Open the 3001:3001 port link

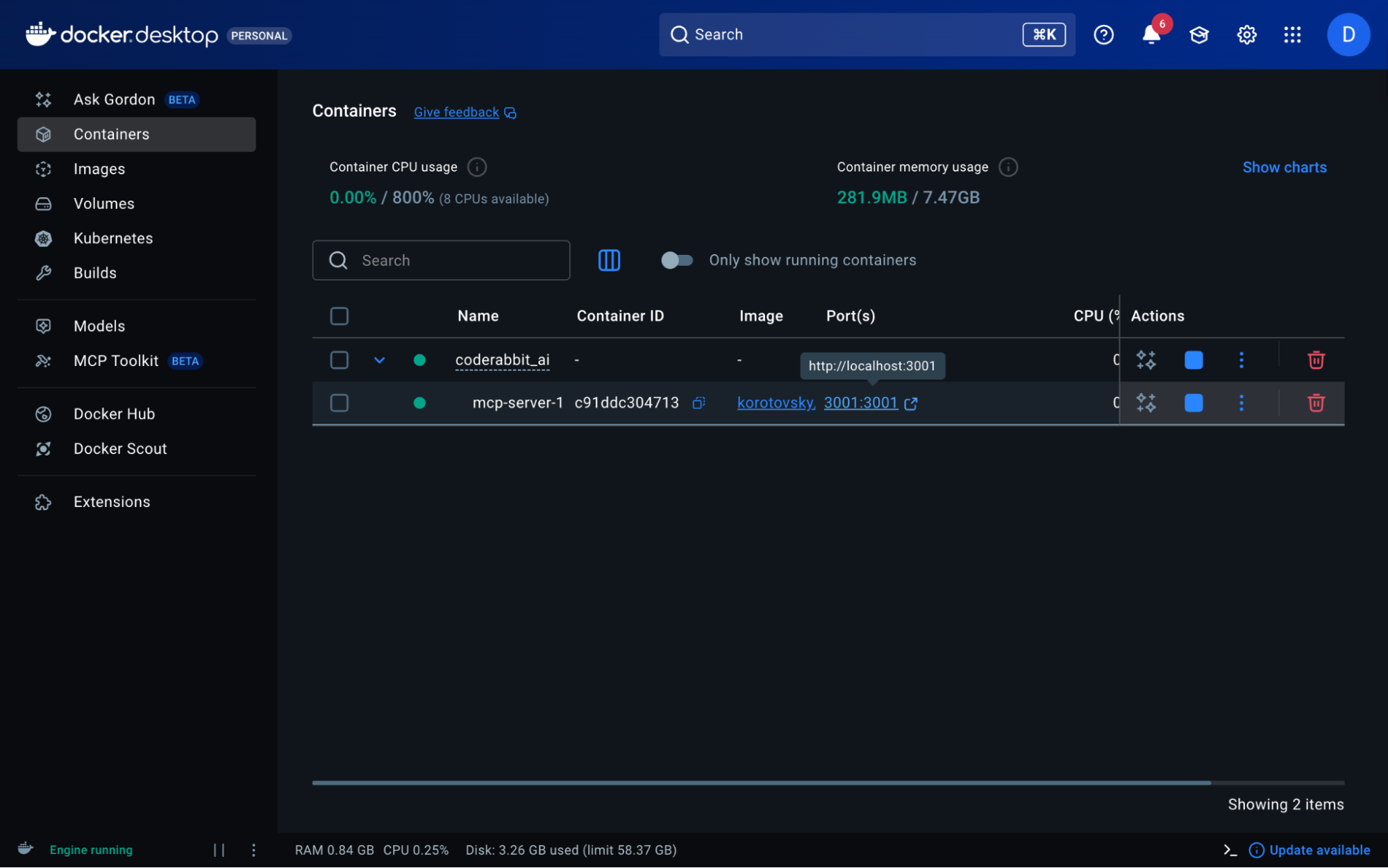pos(861,403)
